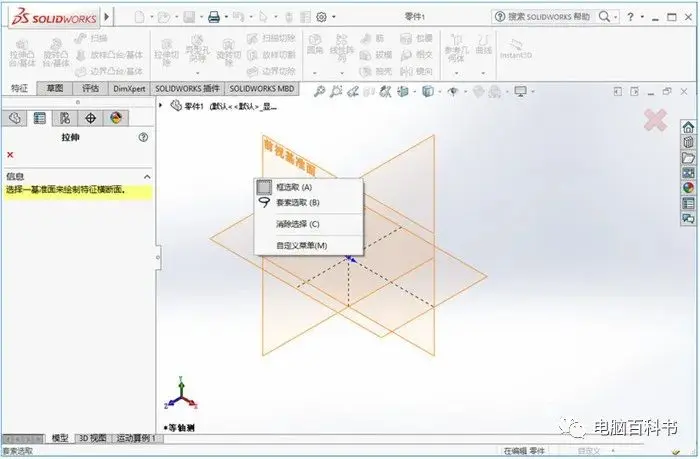Open the ConfigurationManager tab icon

coord(65,118)
